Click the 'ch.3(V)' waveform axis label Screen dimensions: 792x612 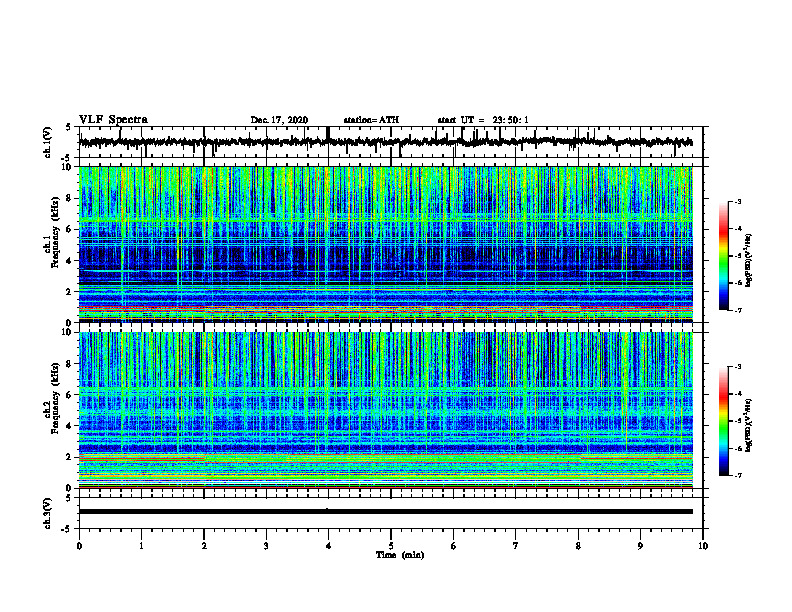pyautogui.click(x=48, y=513)
